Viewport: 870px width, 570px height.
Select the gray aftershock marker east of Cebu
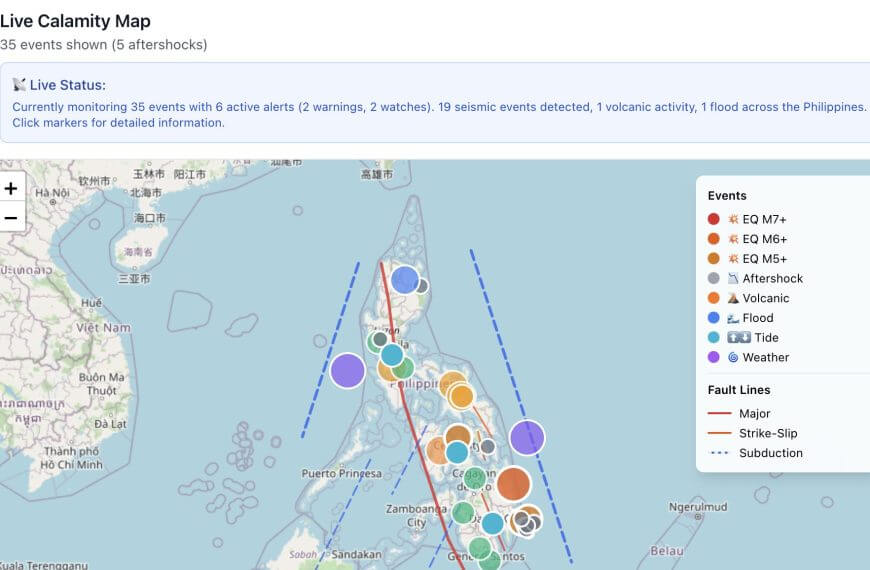click(488, 446)
